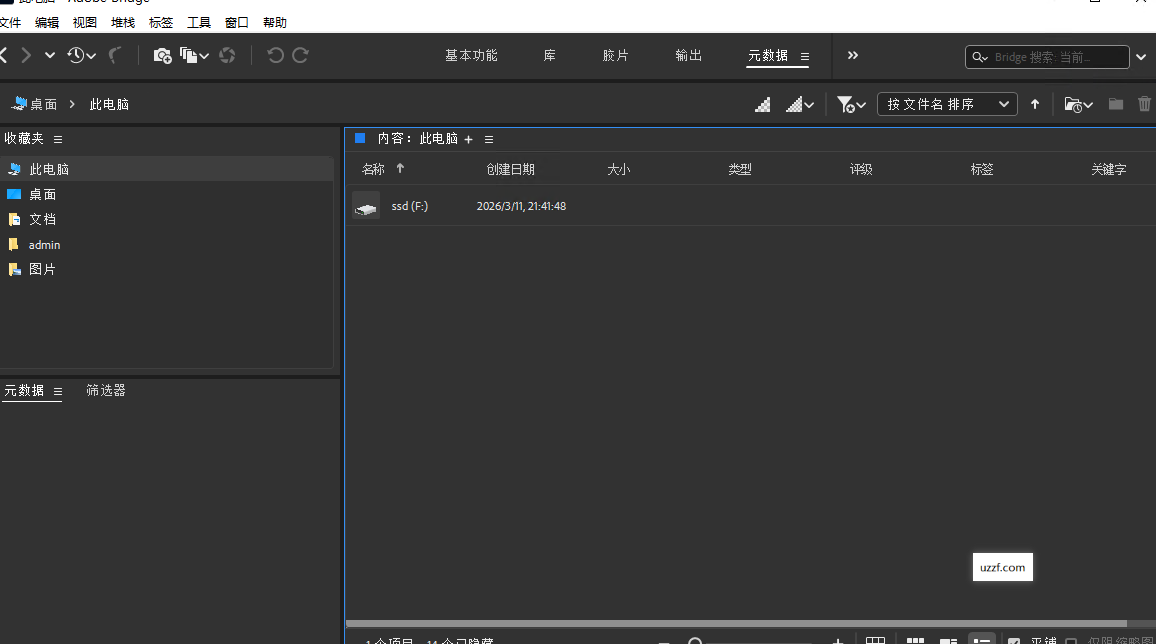
Task: Select 图片 in the Favorites panel
Action: [x=42, y=269]
